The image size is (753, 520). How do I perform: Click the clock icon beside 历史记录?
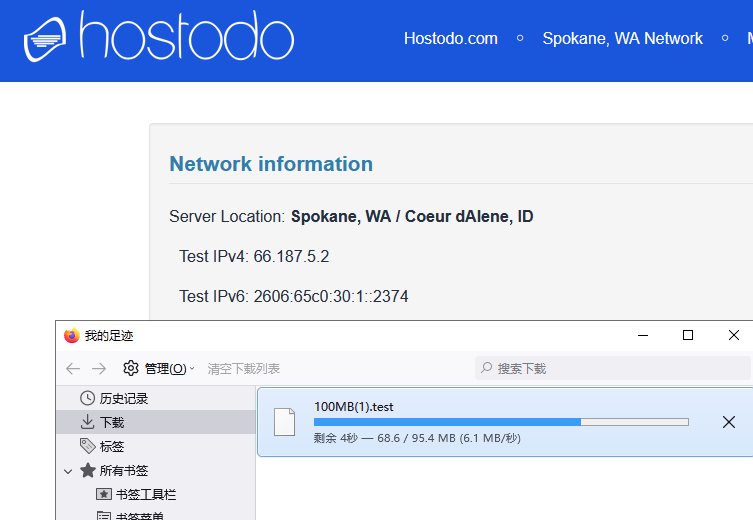87,398
